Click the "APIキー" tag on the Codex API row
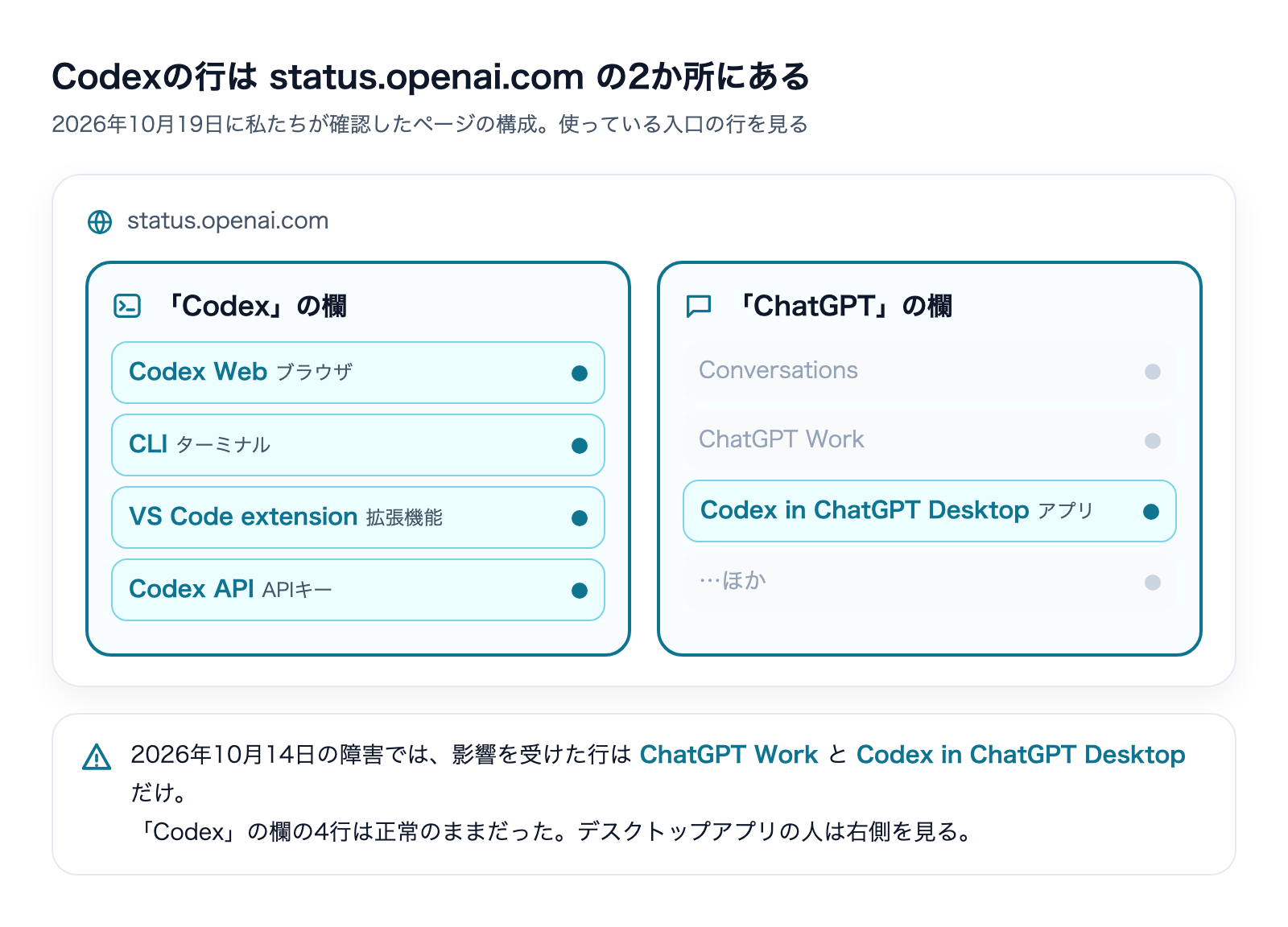The image size is (1288, 927). [x=297, y=590]
